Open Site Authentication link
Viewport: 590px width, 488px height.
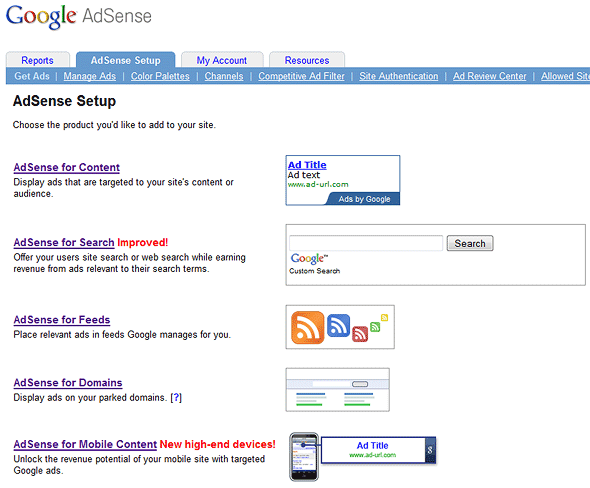coord(398,76)
